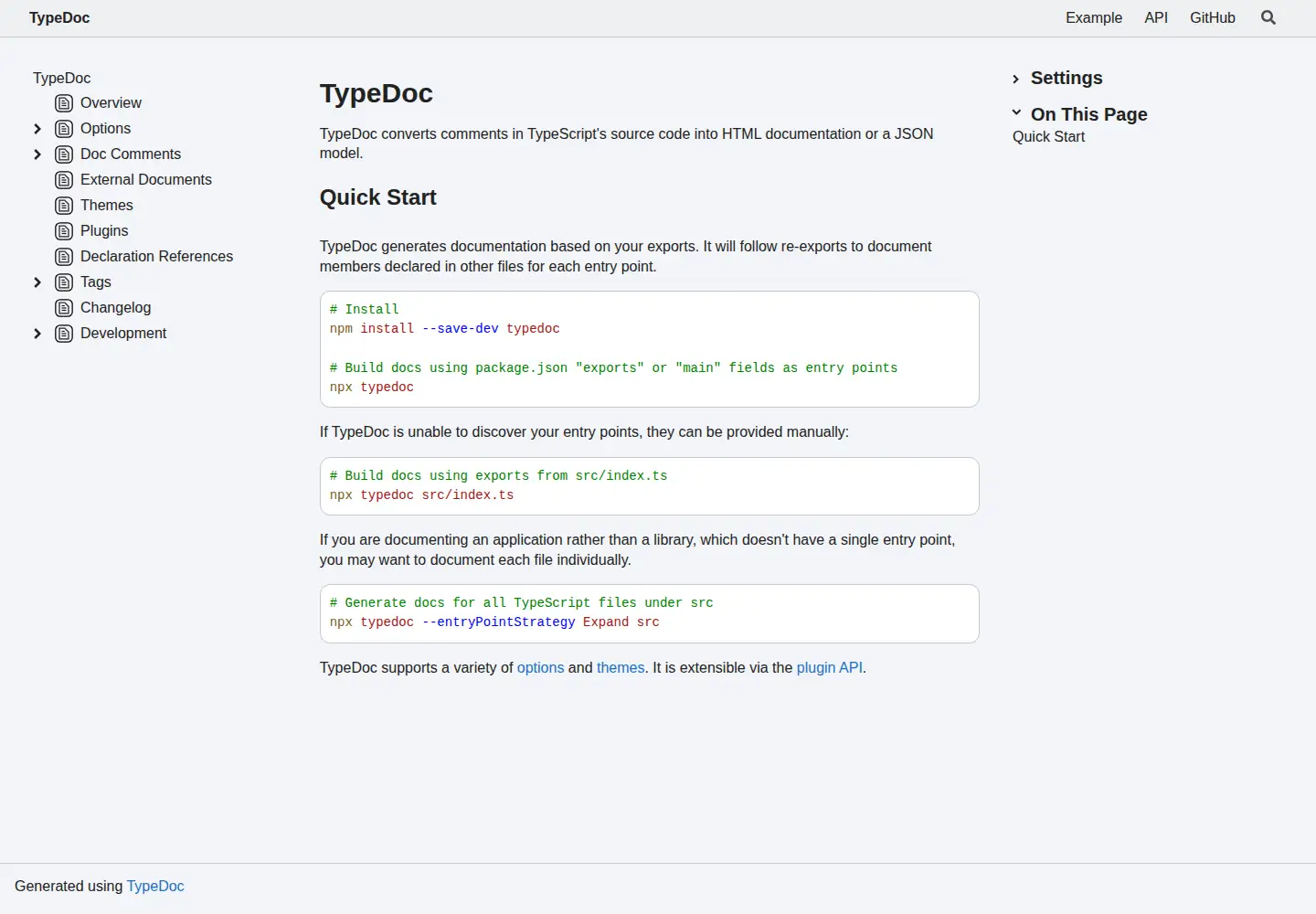Click the Options document icon

coord(64,129)
